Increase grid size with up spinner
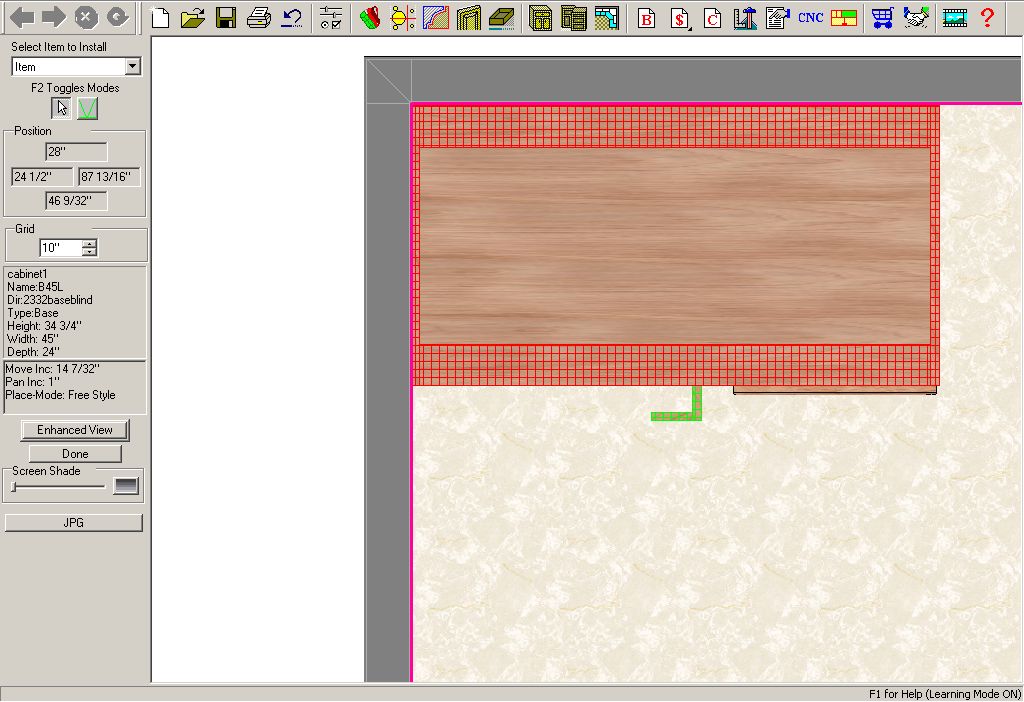Viewport: 1024px width, 702px height. point(89,244)
